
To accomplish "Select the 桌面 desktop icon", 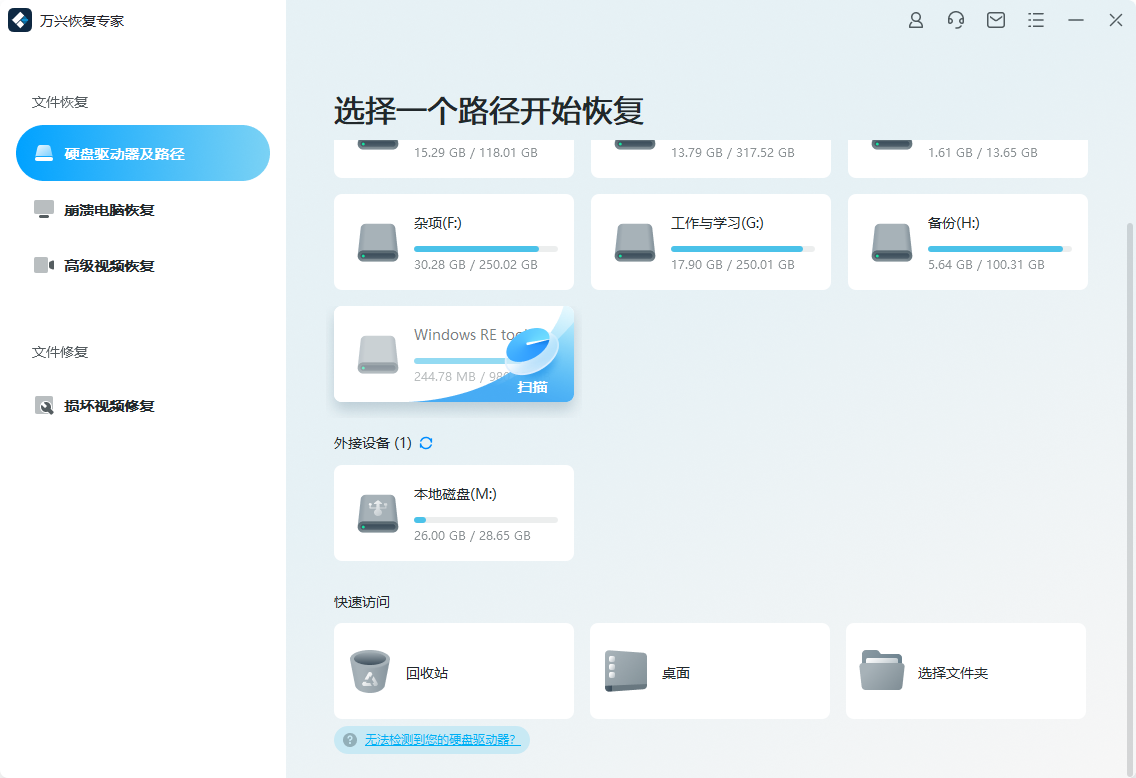I will pos(625,670).
